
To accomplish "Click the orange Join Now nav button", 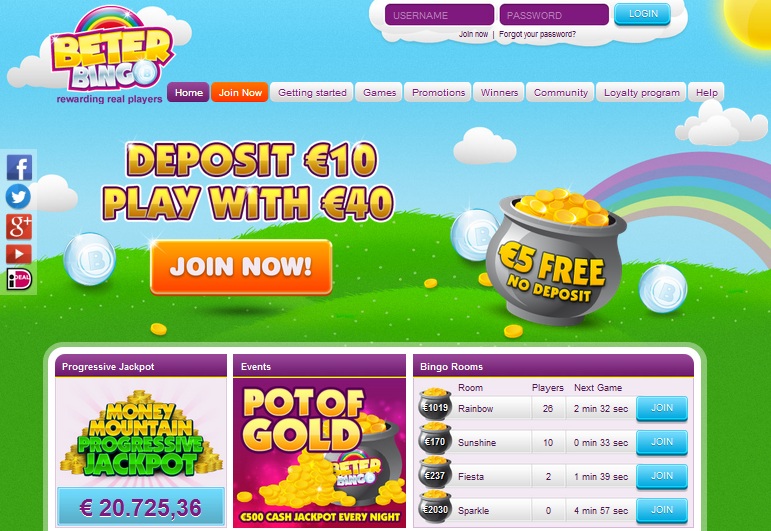I will click(240, 92).
